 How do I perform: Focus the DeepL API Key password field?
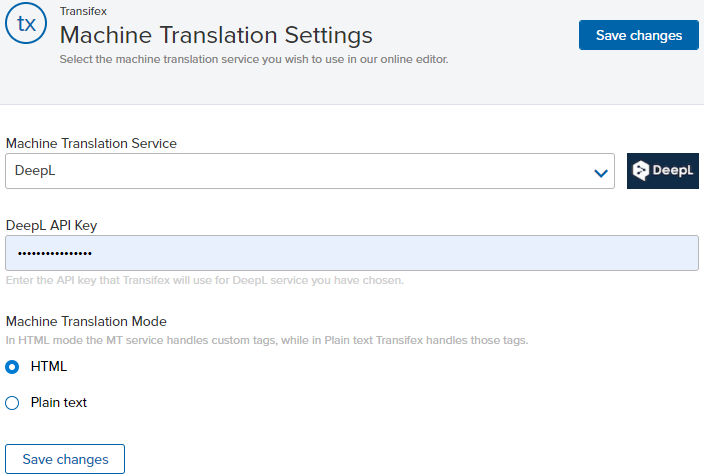352,253
